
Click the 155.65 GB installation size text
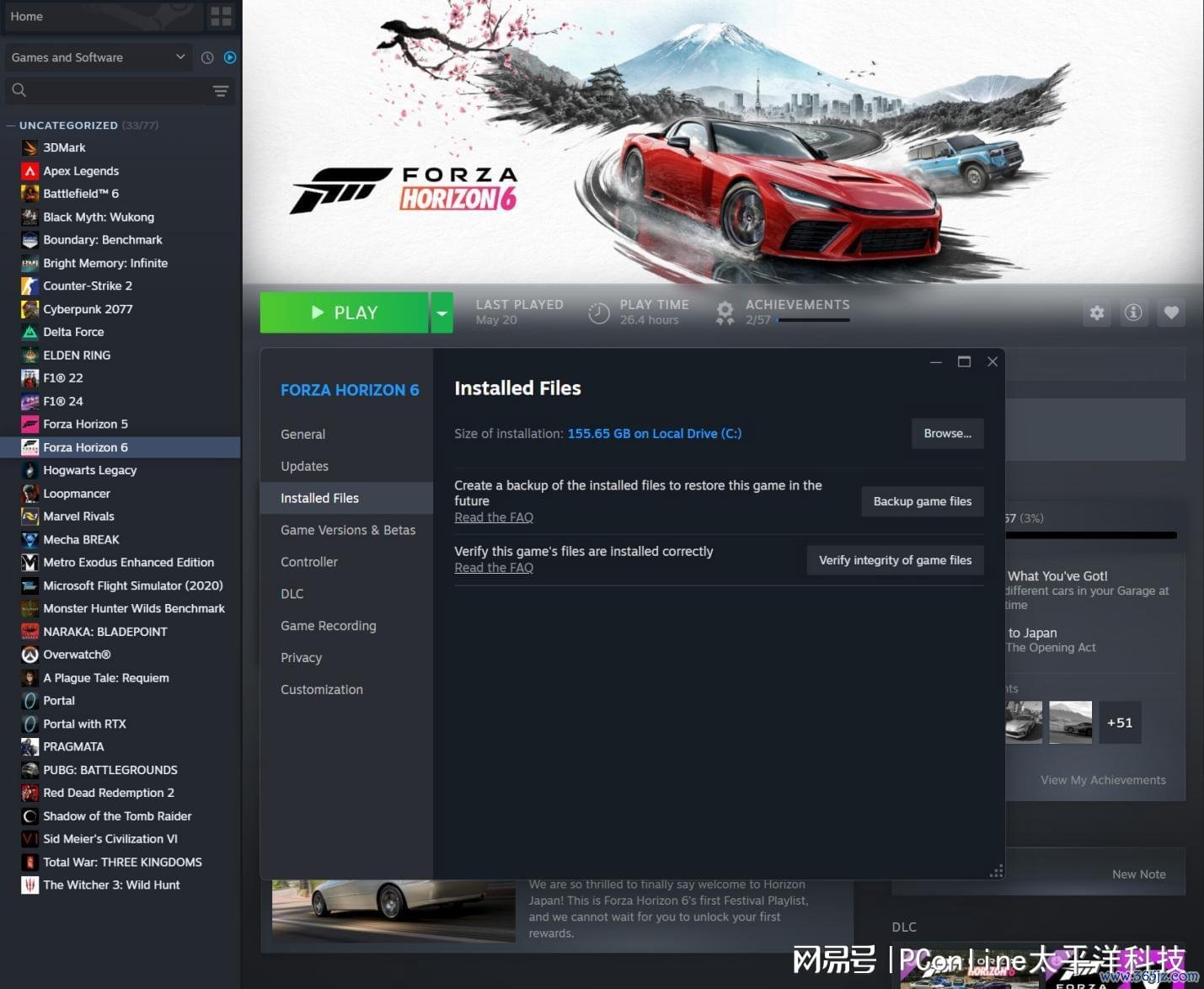[655, 434]
